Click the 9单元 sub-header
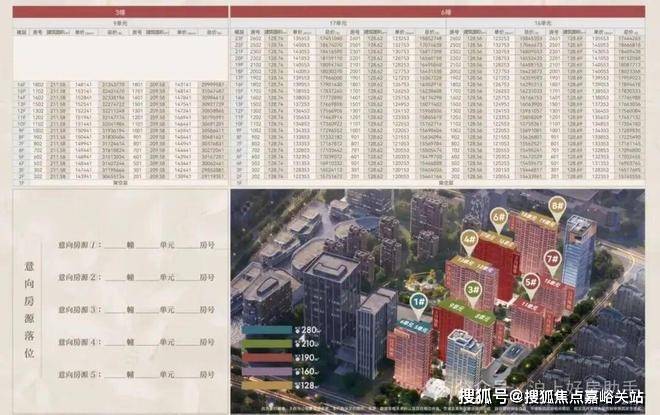This screenshot has width=660, height=415. click(120, 24)
